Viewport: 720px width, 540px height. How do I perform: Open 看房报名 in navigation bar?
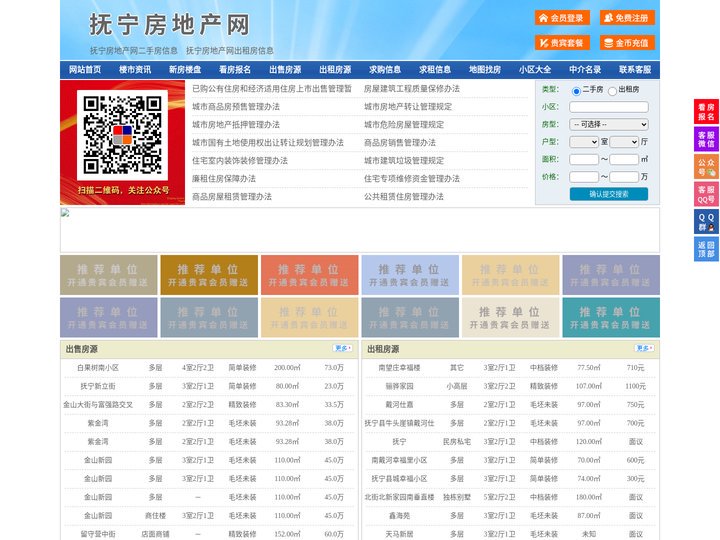[235, 70]
